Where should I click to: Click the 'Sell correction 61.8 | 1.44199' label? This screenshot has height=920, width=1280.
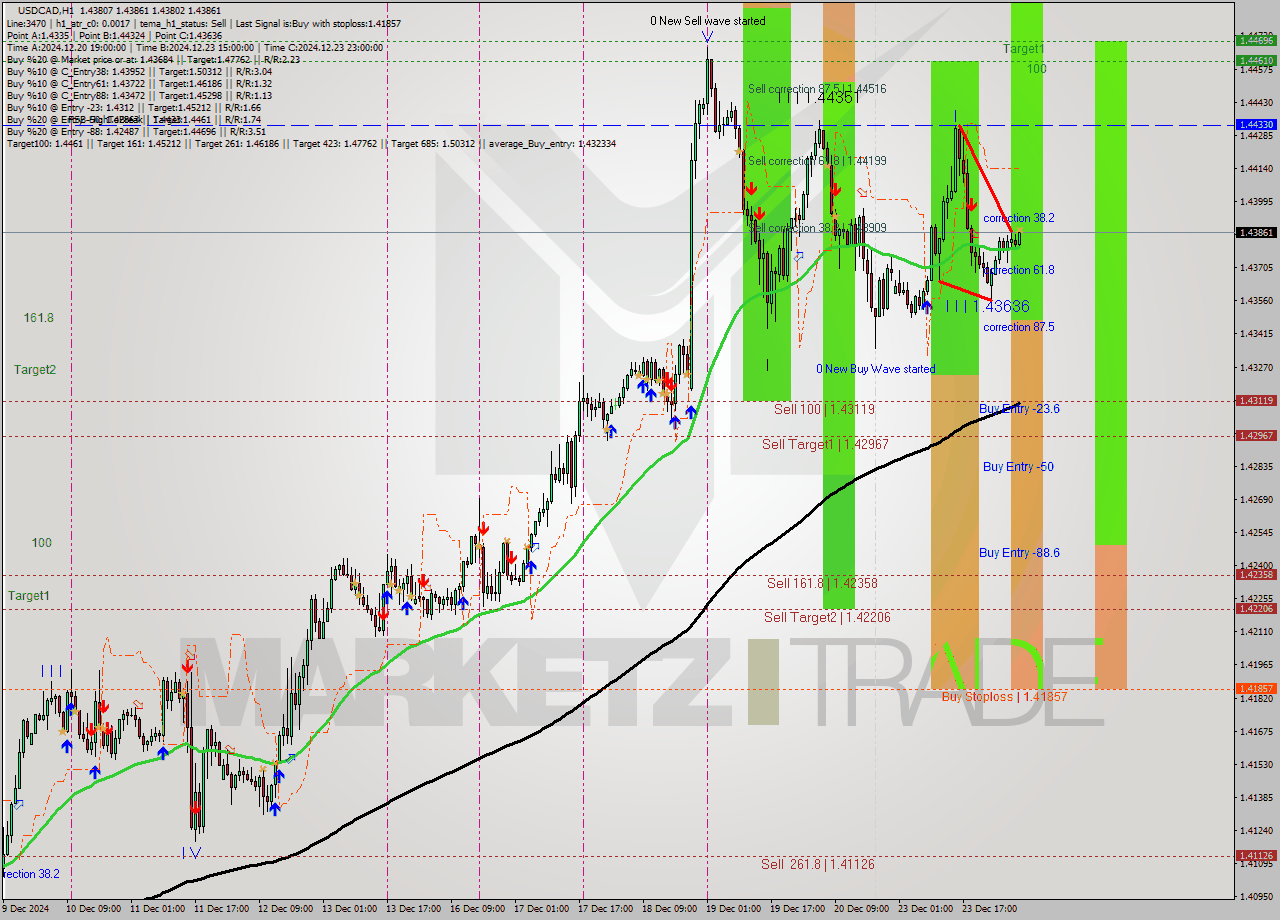pos(817,161)
